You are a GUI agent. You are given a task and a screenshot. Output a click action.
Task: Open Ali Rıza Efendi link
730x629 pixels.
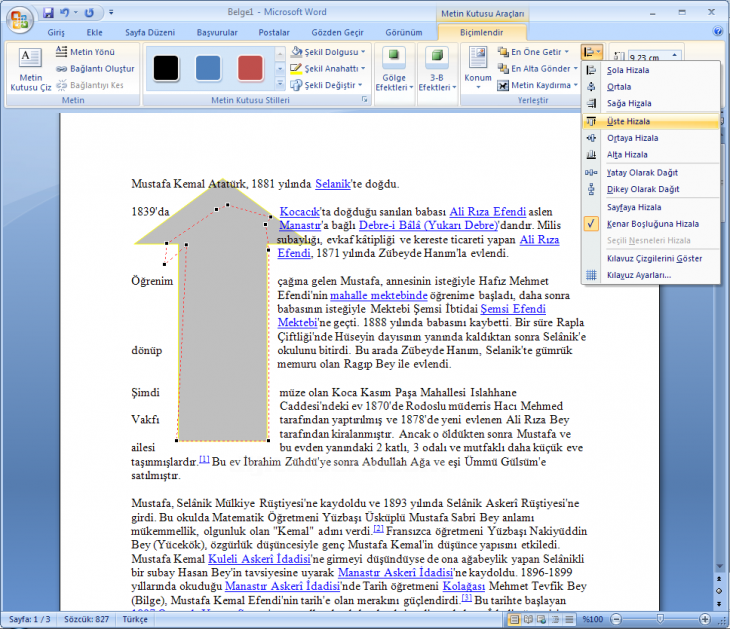(487, 212)
